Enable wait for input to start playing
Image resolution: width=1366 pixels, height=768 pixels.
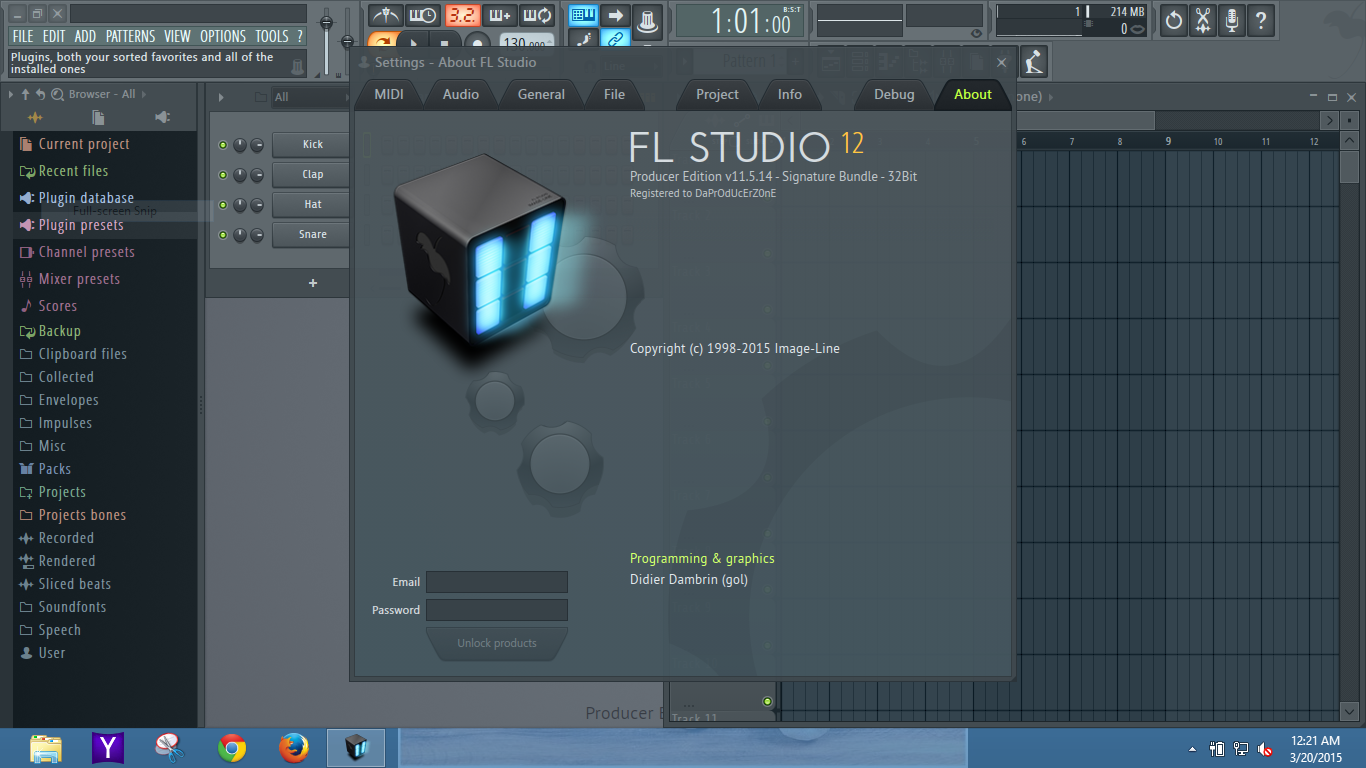coord(422,16)
